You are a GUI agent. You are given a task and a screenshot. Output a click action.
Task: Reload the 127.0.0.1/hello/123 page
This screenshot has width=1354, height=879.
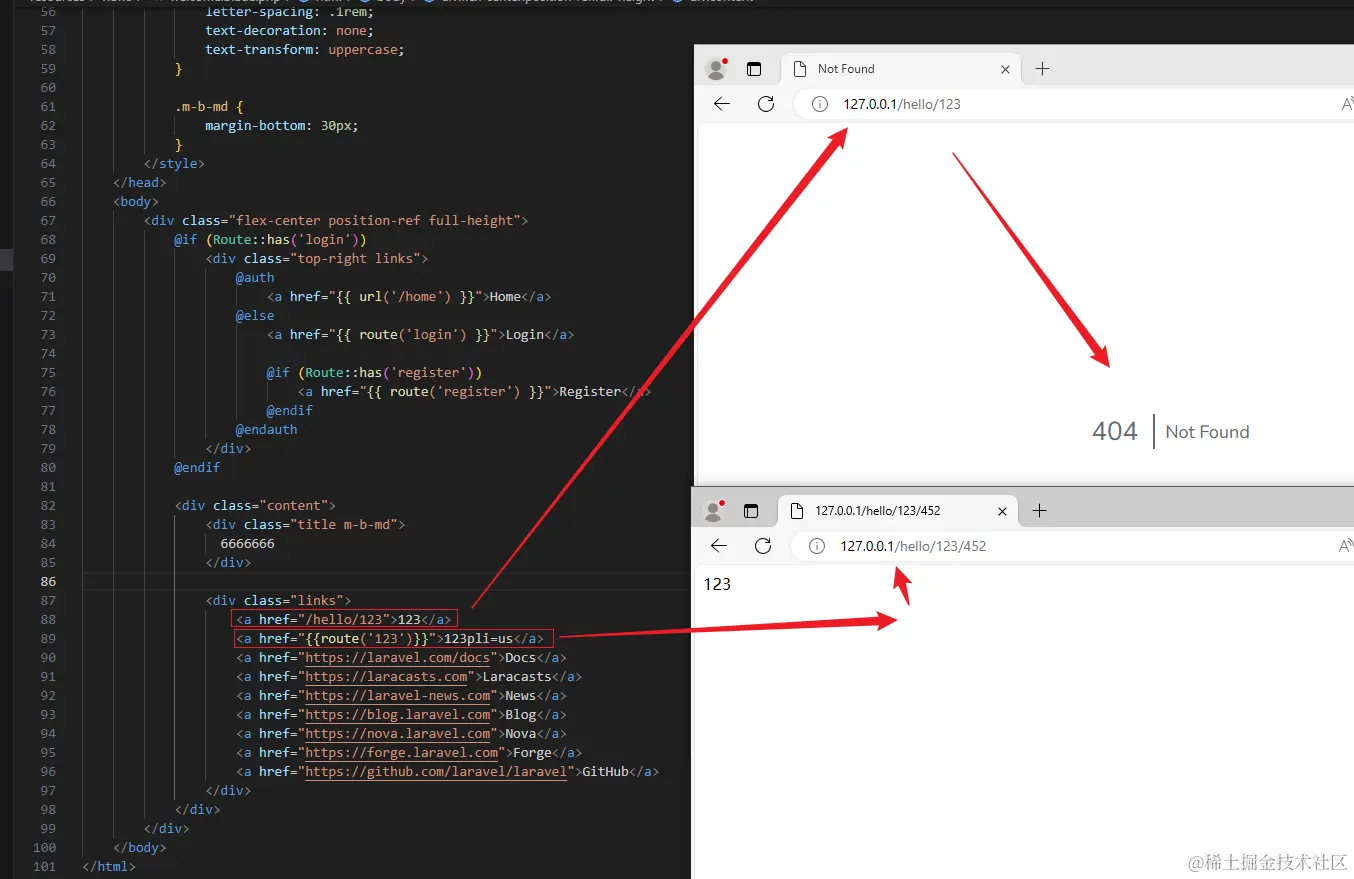click(x=766, y=104)
